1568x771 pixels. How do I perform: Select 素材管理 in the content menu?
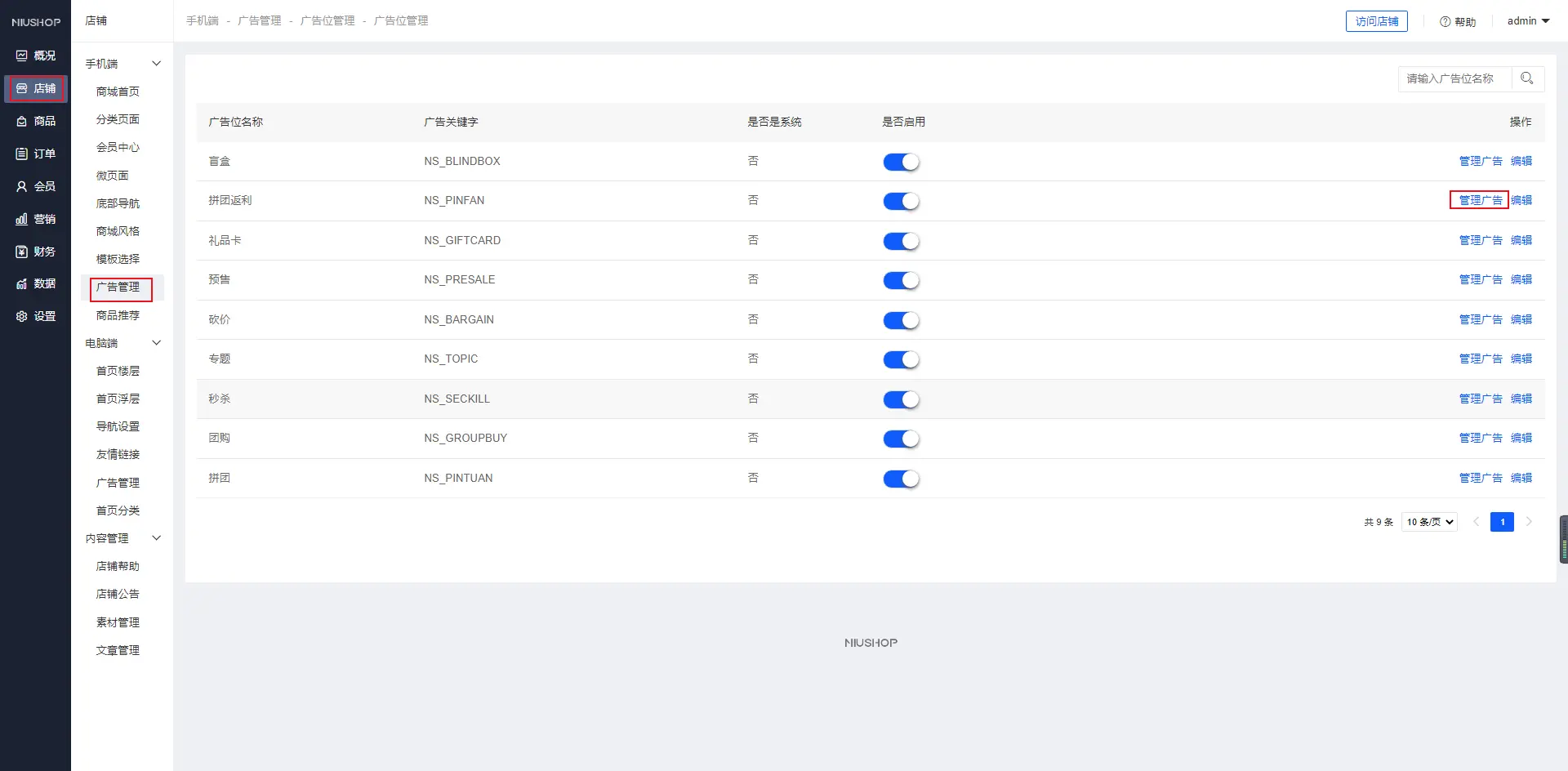coord(118,622)
